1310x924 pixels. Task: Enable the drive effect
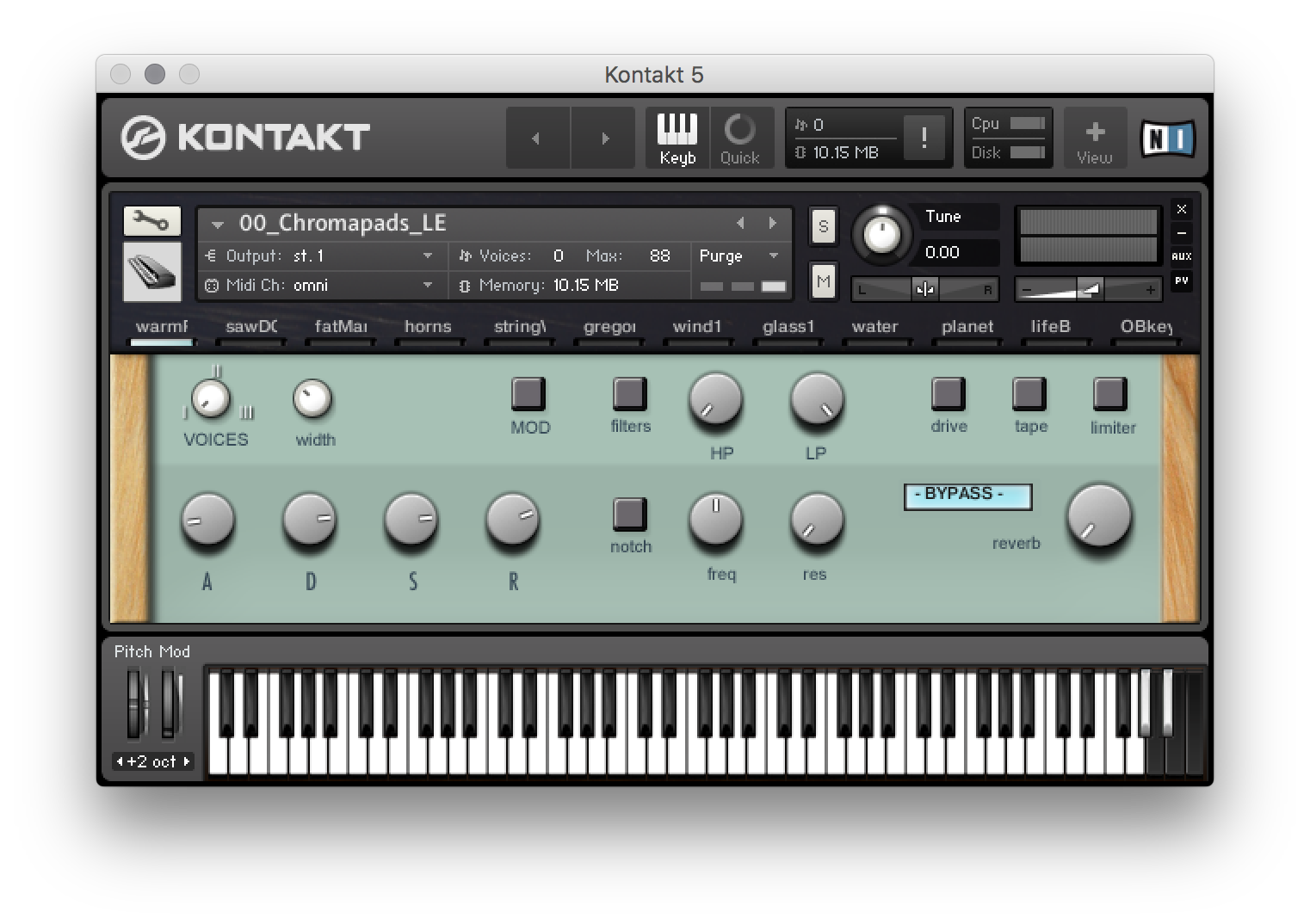(x=948, y=393)
